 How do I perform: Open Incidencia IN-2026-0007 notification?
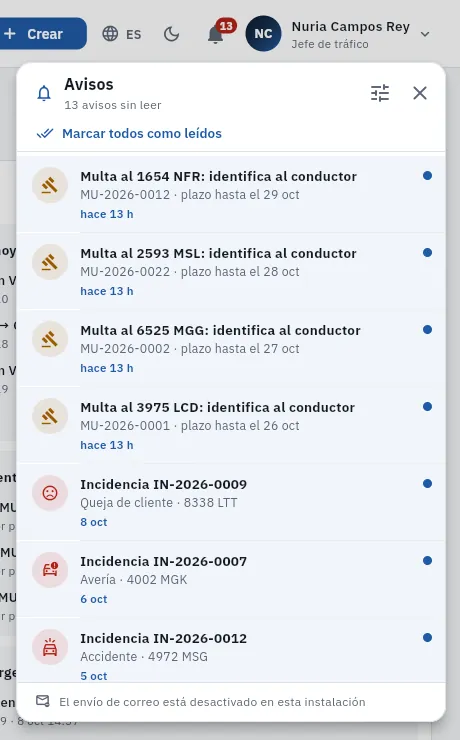point(231,579)
